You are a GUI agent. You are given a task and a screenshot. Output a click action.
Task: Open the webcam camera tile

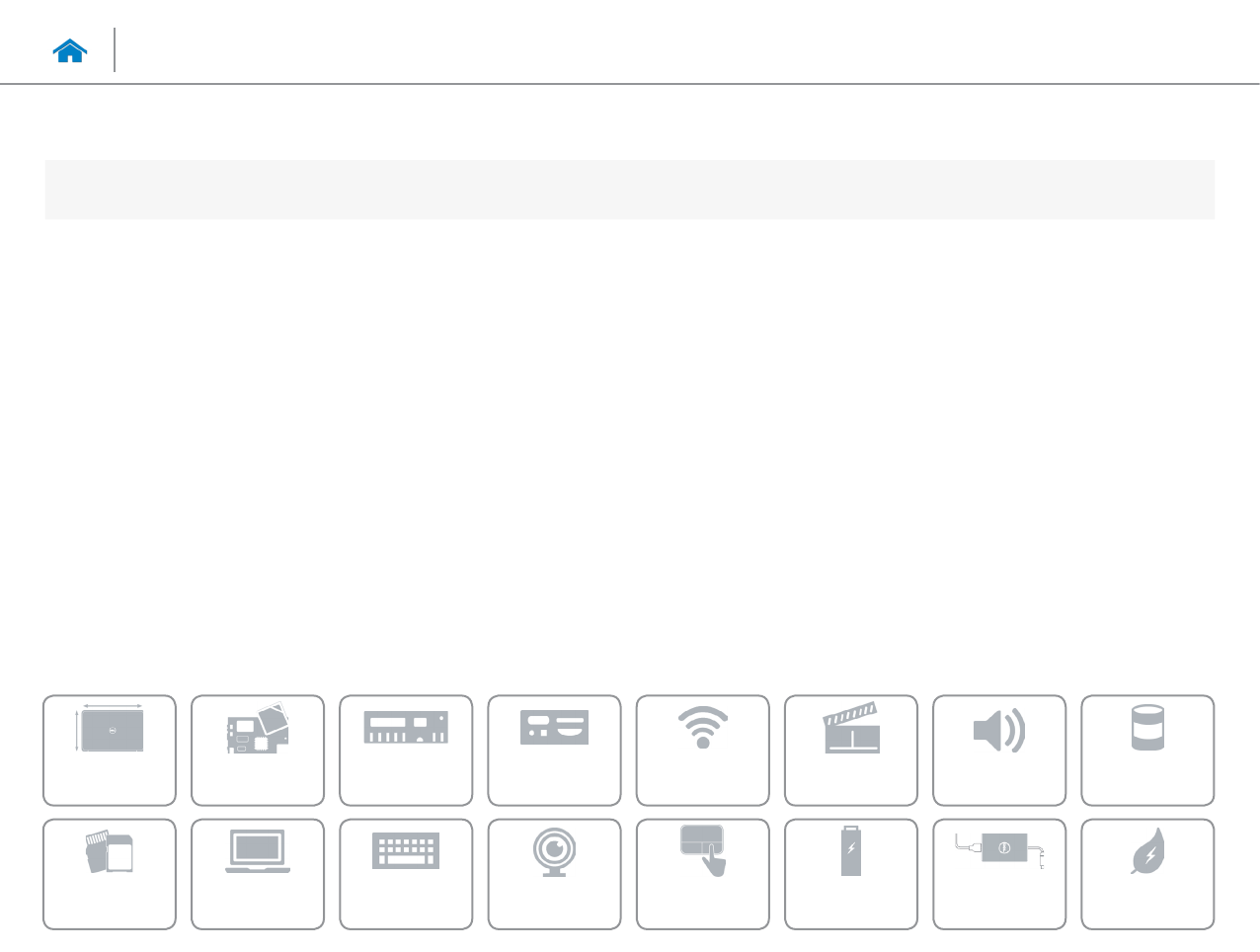tap(554, 874)
